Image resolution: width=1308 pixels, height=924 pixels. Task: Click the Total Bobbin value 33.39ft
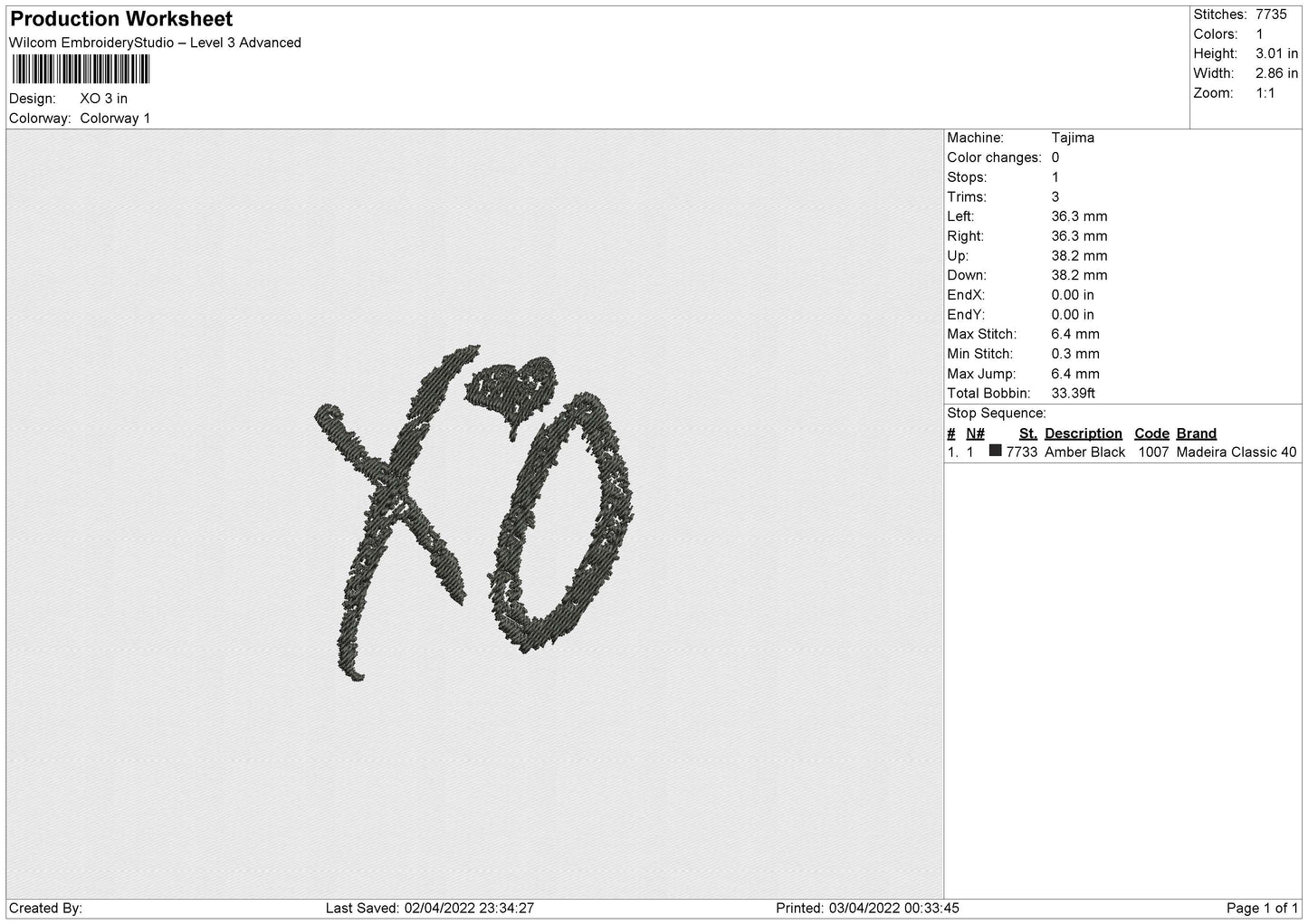(1073, 393)
